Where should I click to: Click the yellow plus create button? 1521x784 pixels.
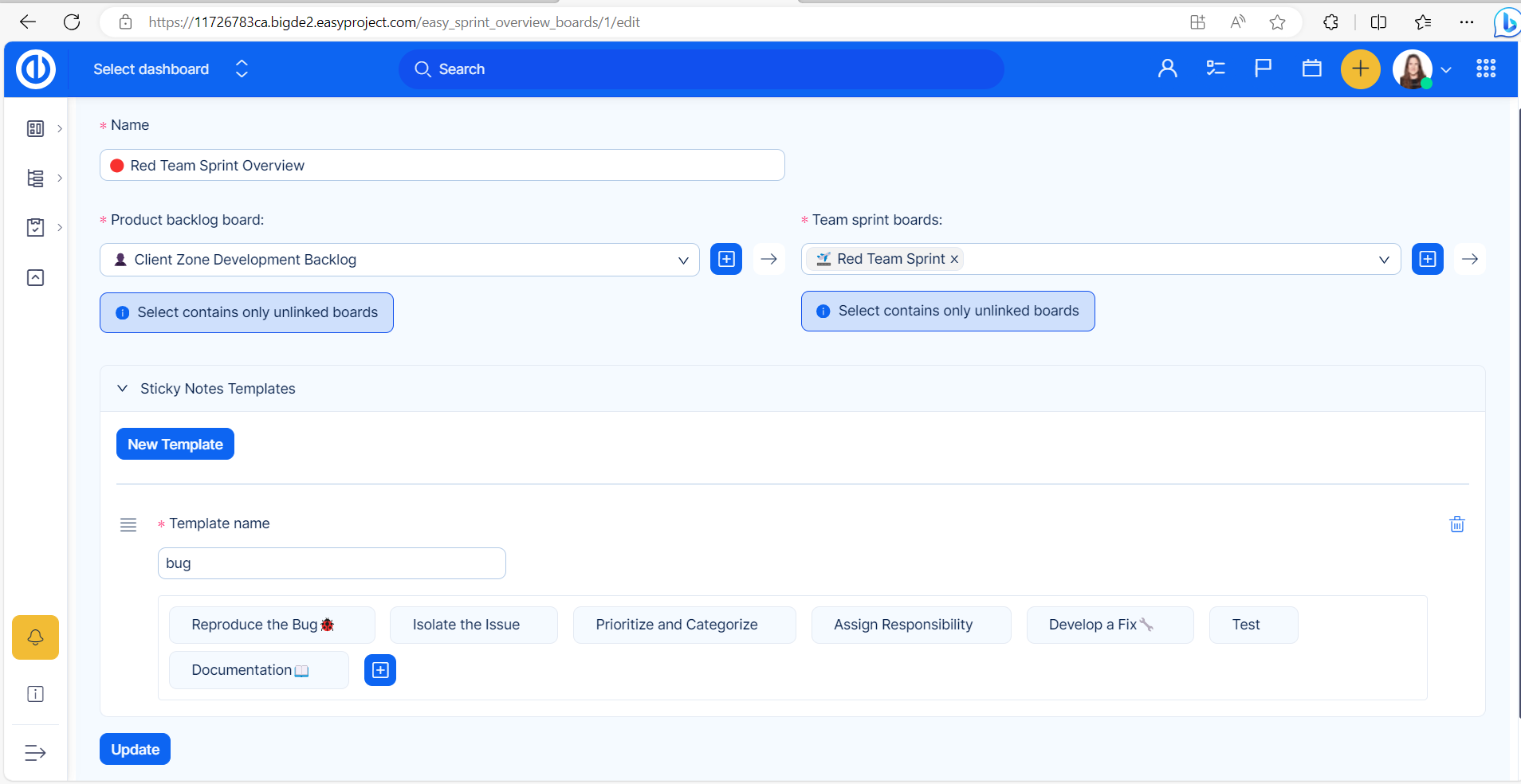[1360, 69]
